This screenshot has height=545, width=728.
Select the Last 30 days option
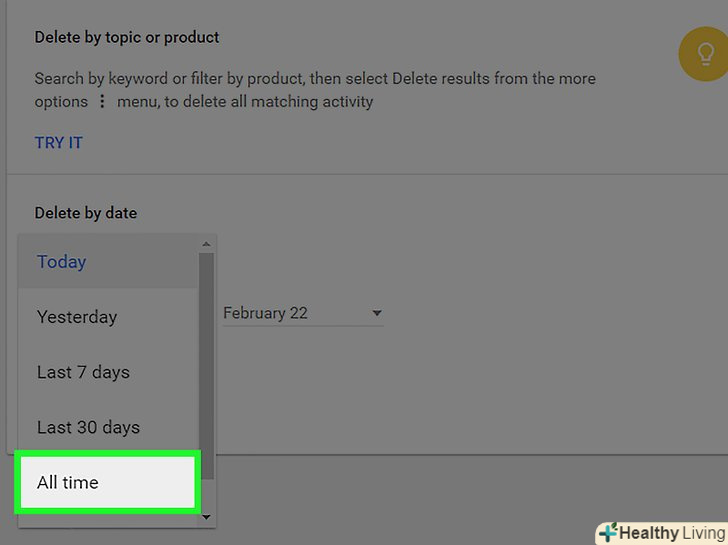point(88,427)
